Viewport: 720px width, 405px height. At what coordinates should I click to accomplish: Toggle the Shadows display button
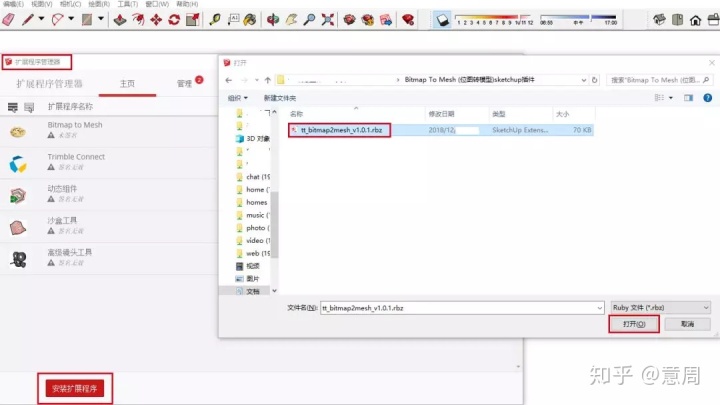442,20
